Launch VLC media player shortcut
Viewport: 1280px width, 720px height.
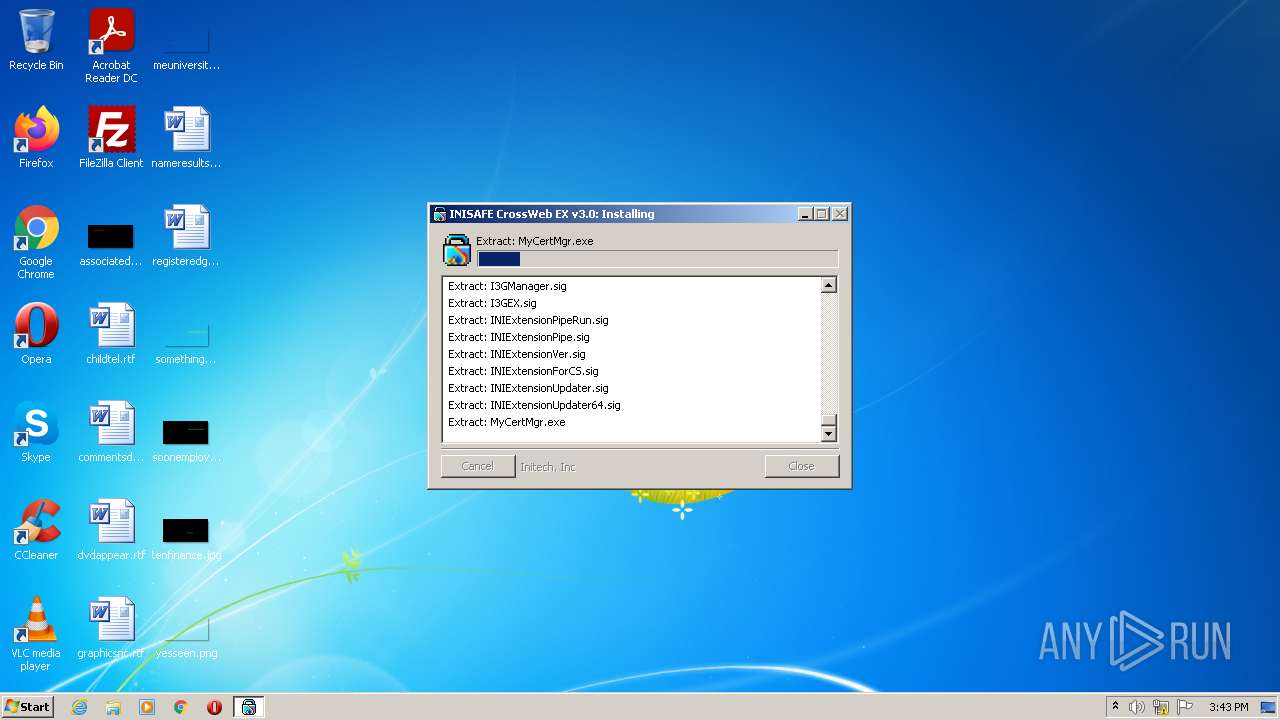(x=36, y=635)
